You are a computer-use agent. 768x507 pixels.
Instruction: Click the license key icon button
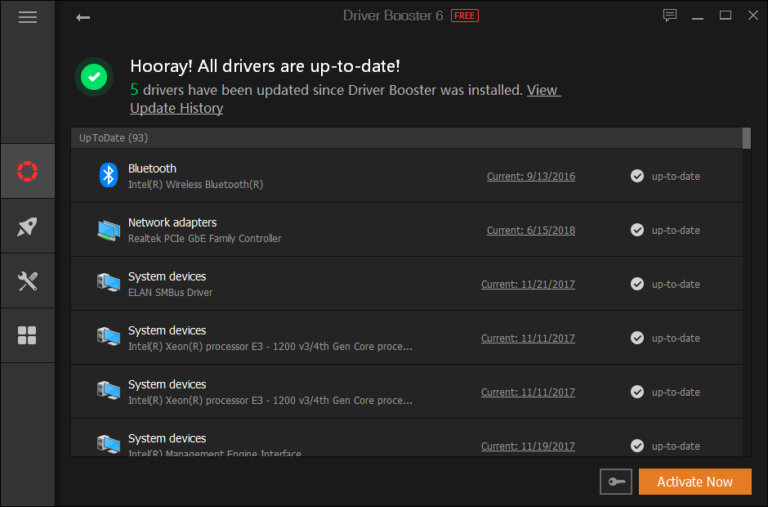coord(615,482)
